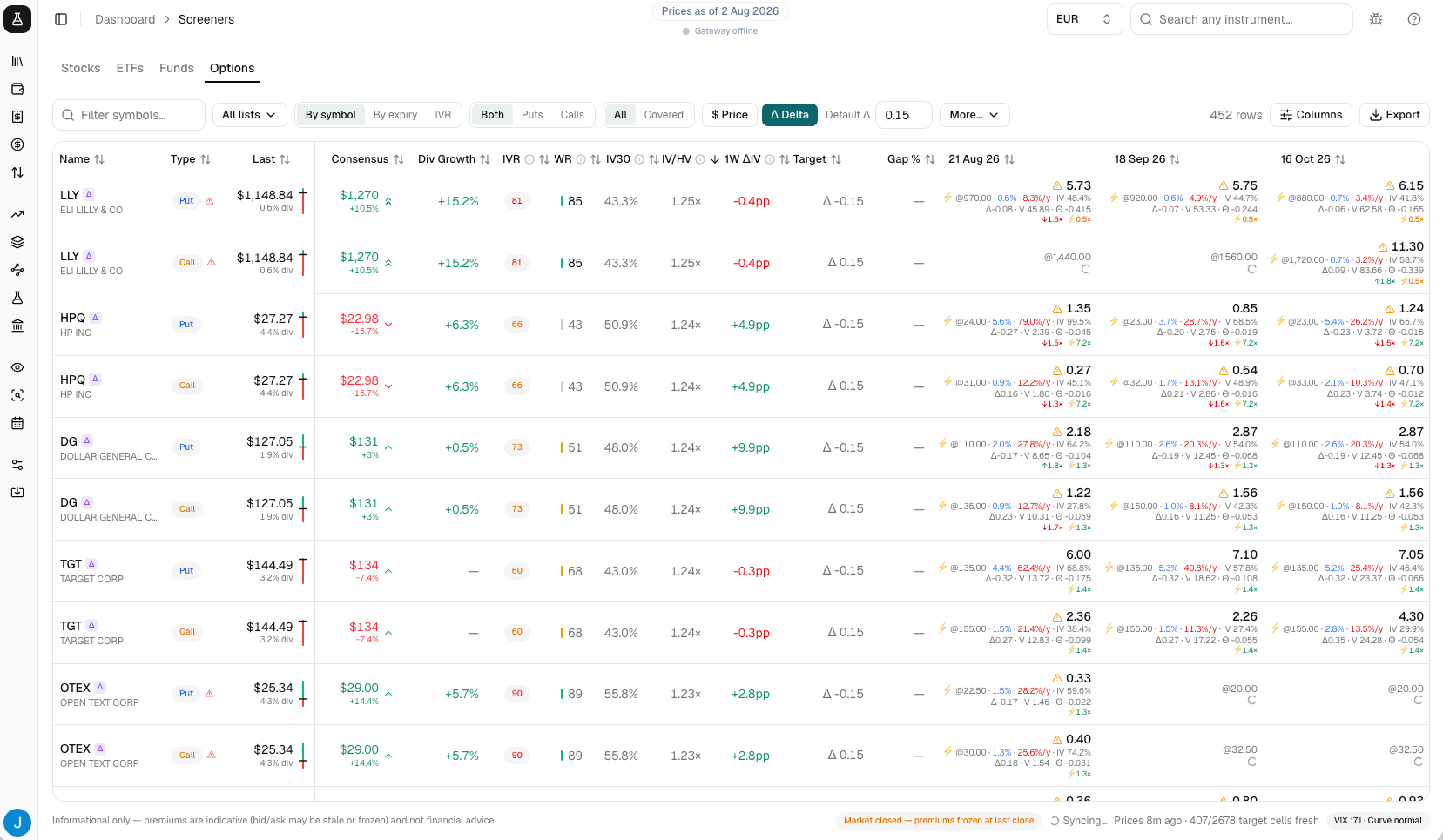Image resolution: width=1443 pixels, height=840 pixels.
Task: Open the calendar icon in sidebar
Action: [x=17, y=423]
